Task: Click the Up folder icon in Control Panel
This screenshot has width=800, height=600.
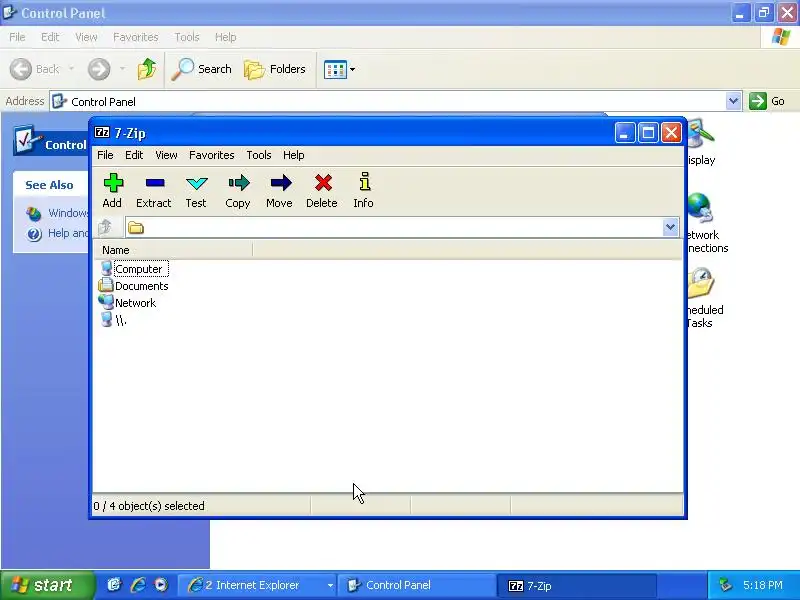Action: coord(147,69)
